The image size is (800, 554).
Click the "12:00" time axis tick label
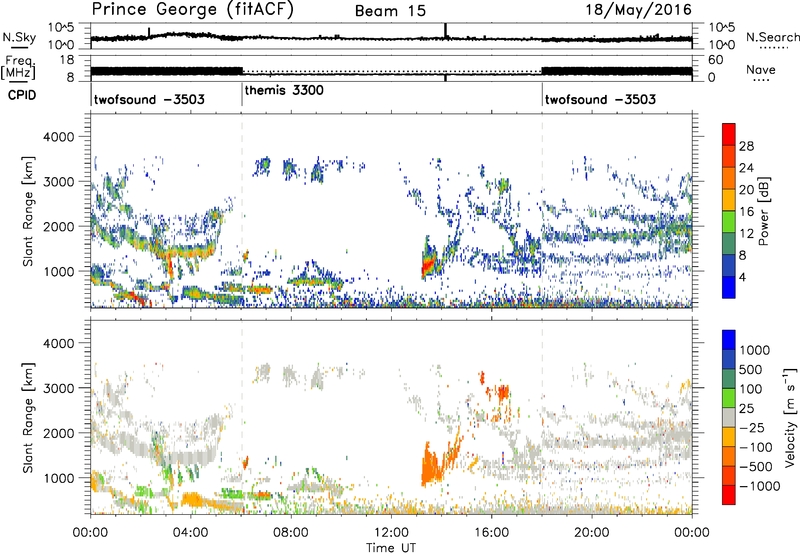[x=391, y=533]
